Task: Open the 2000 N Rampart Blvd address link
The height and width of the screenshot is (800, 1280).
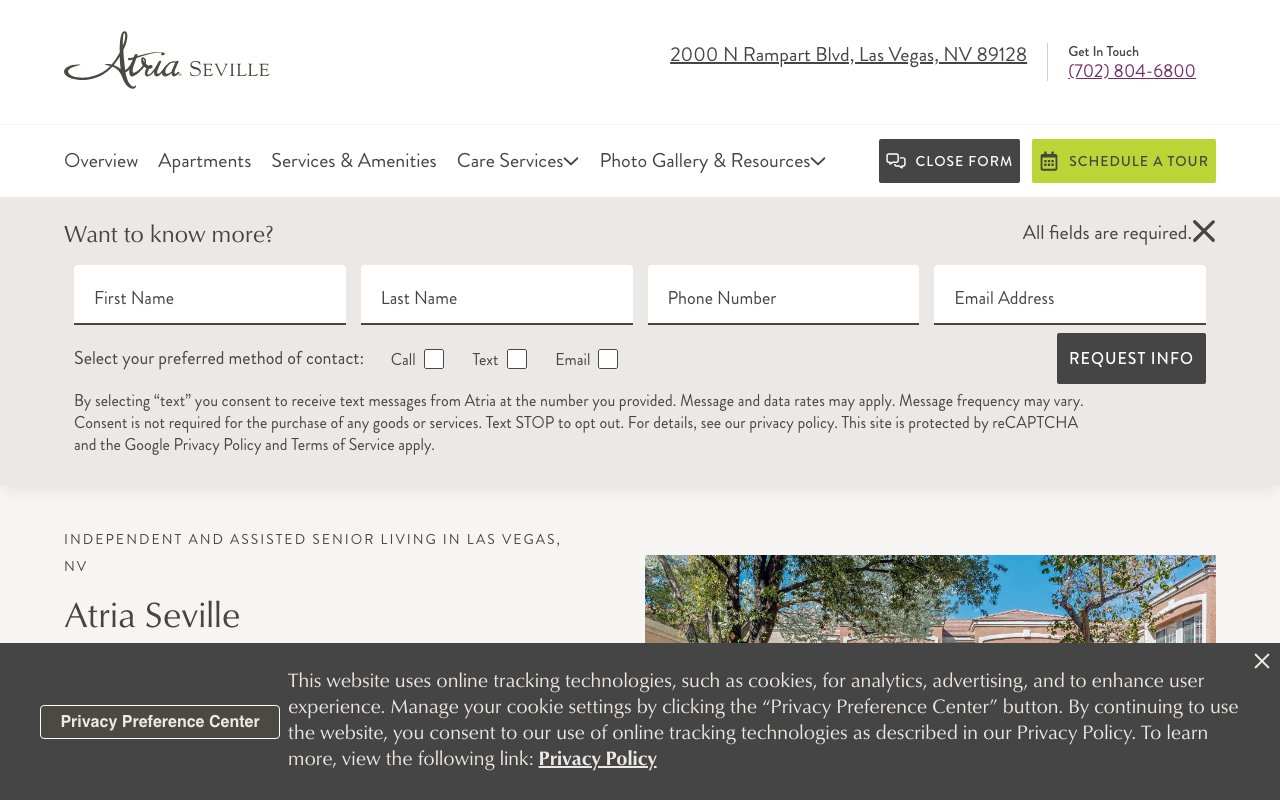Action: point(848,55)
